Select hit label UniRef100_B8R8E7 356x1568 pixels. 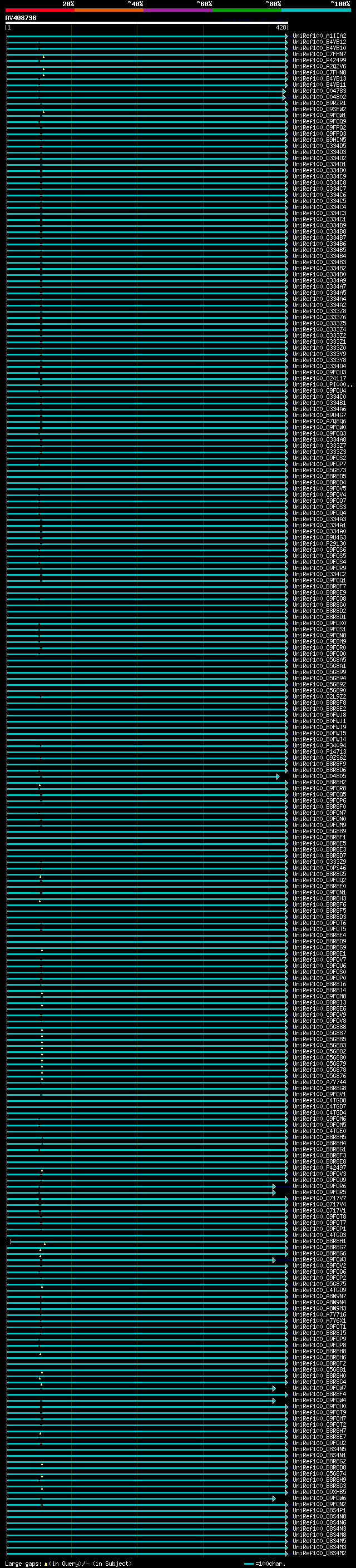pos(319,1437)
